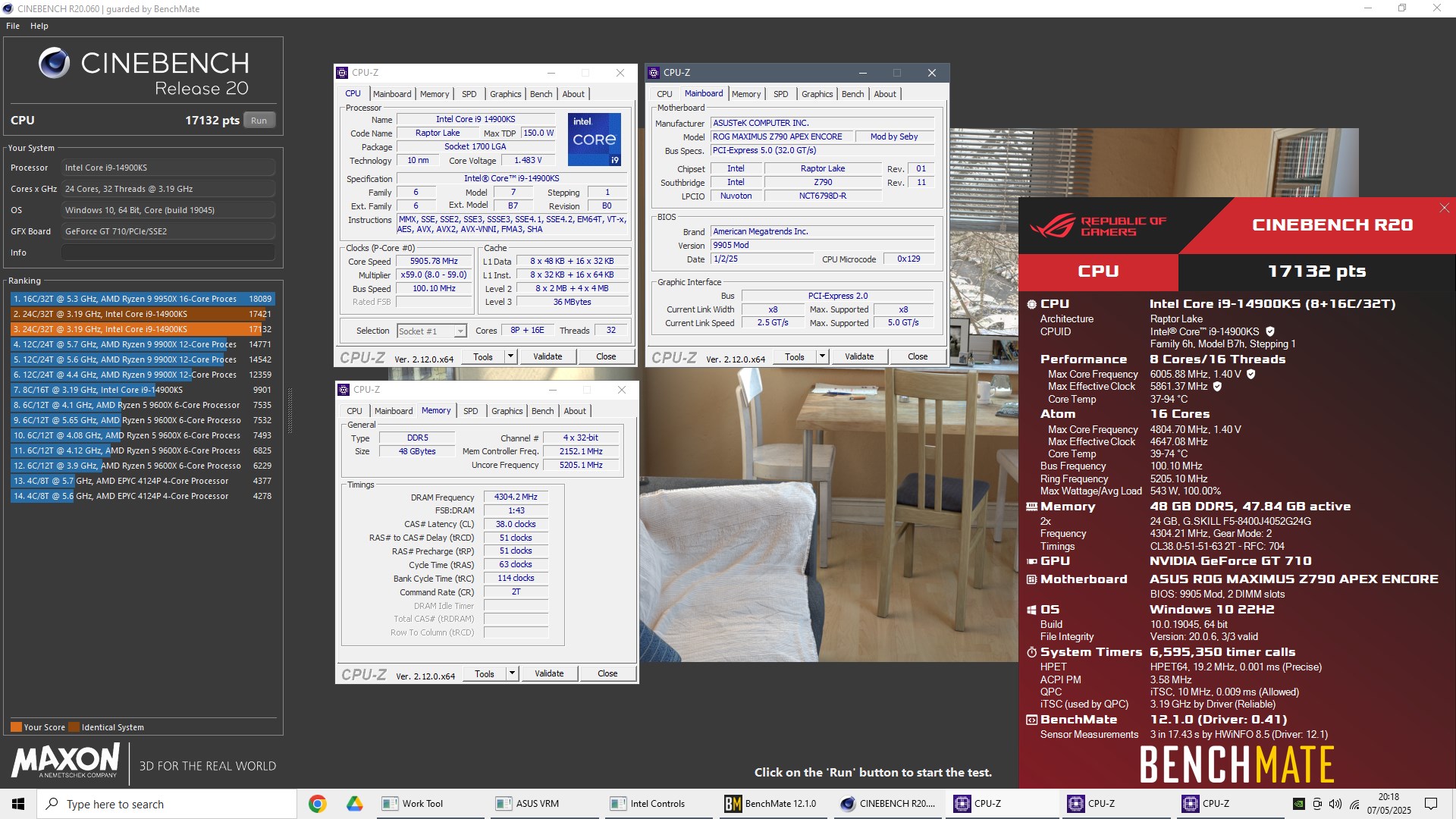
Task: Click the Tools button in CPU-Z mainboard window
Action: coord(795,356)
